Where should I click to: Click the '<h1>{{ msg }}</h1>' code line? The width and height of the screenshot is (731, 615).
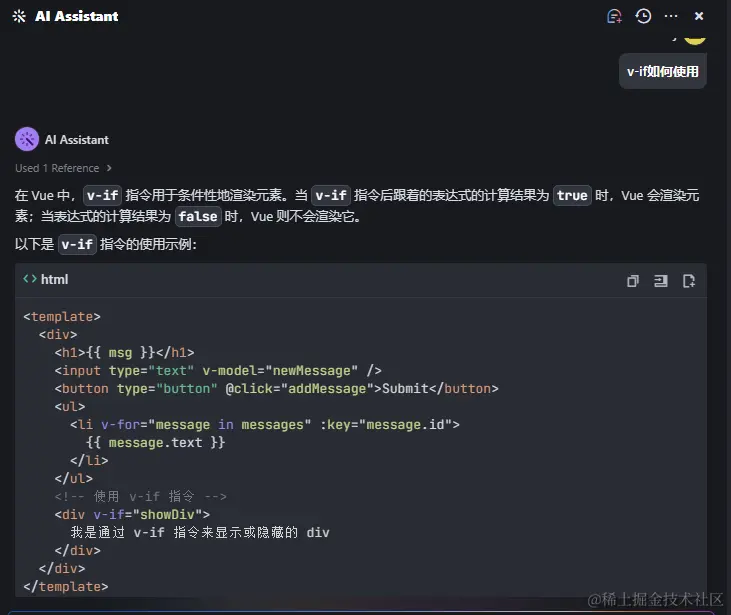(x=124, y=352)
